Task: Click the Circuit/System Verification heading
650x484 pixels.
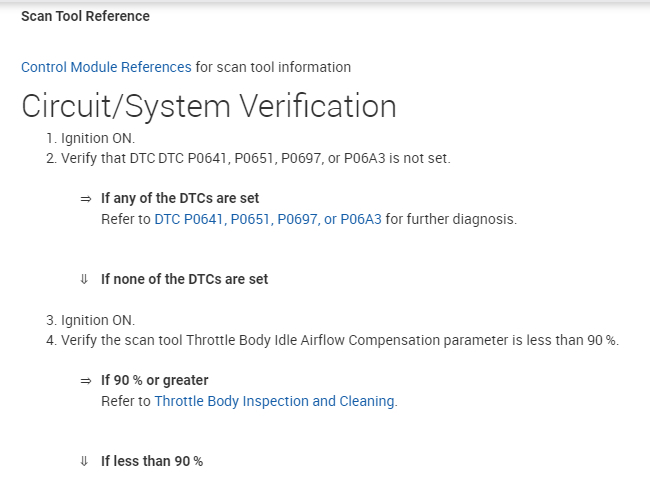Action: [208, 106]
